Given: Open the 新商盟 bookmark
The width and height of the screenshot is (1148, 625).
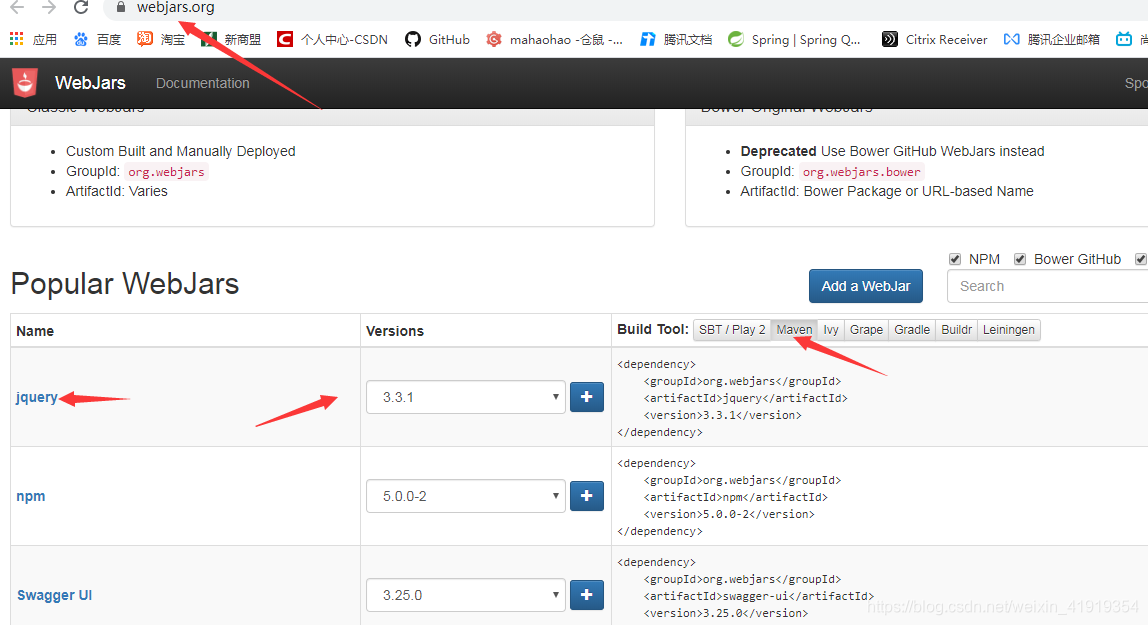Looking at the screenshot, I should tap(231, 39).
